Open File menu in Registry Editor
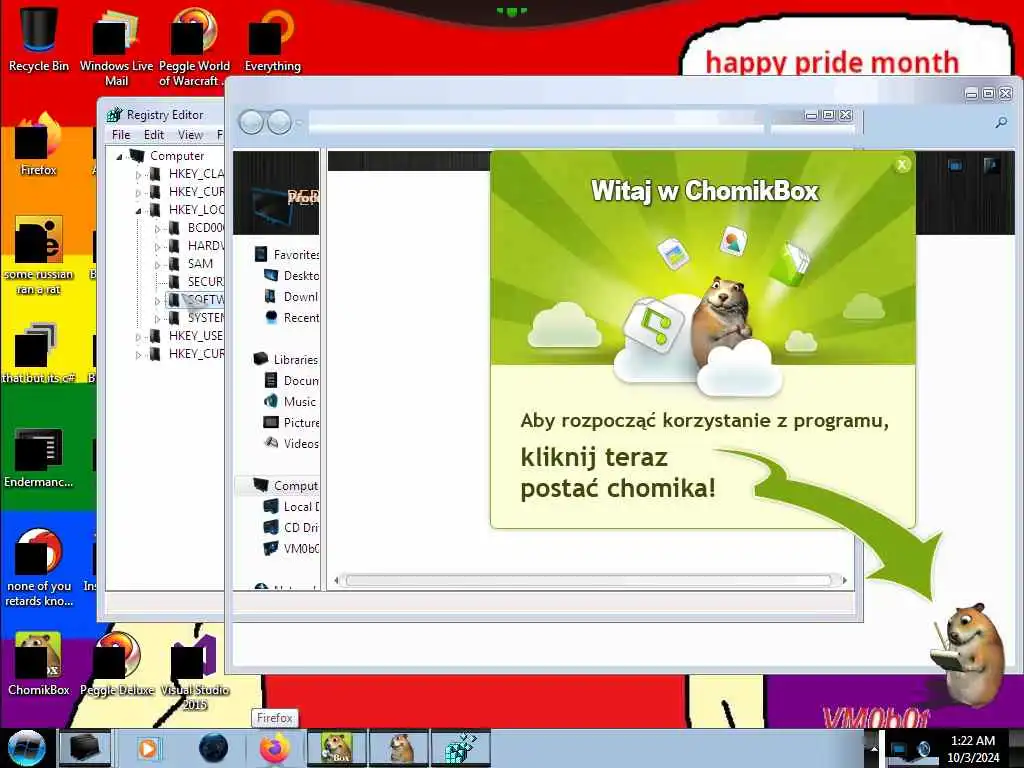1024x768 pixels. tap(121, 135)
